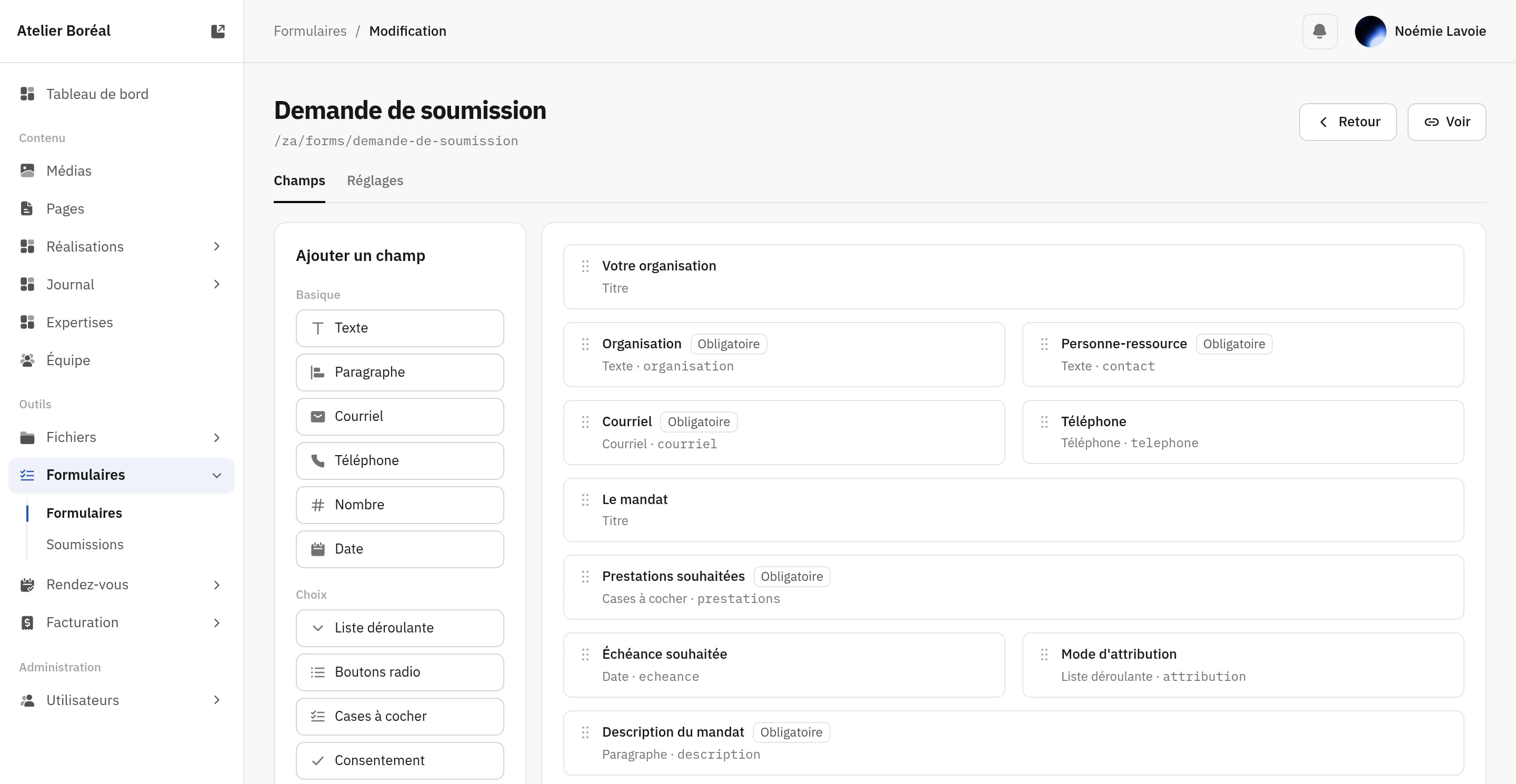Open the Soumissions submenu item
The image size is (1516, 784).
(x=85, y=545)
